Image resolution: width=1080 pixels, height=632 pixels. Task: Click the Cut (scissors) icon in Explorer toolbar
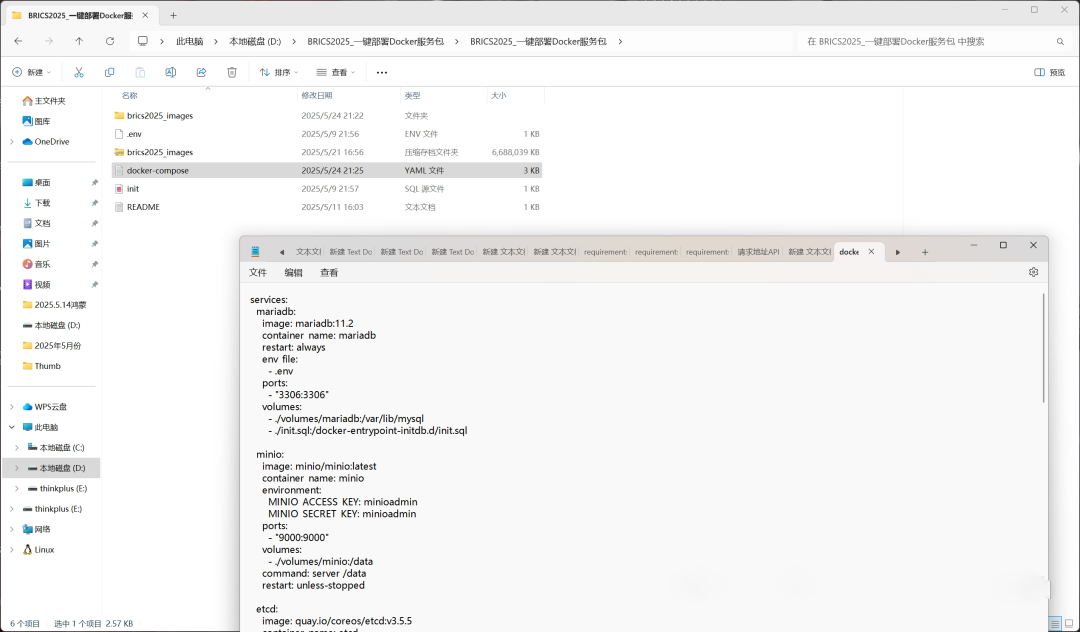pyautogui.click(x=79, y=72)
